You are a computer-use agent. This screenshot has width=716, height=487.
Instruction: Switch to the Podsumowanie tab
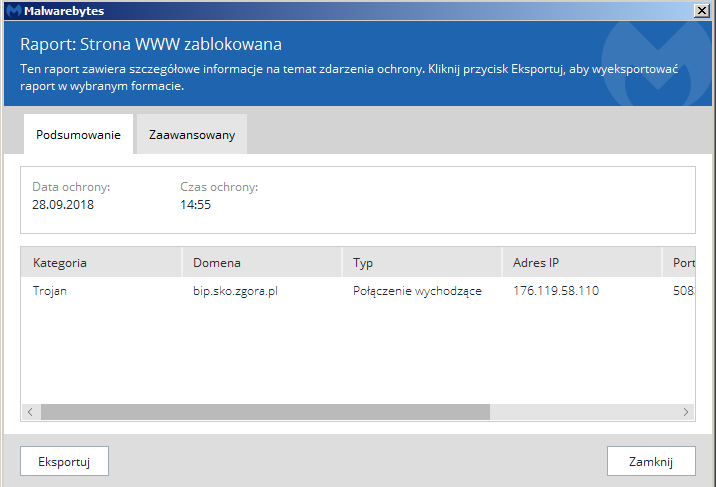click(78, 135)
